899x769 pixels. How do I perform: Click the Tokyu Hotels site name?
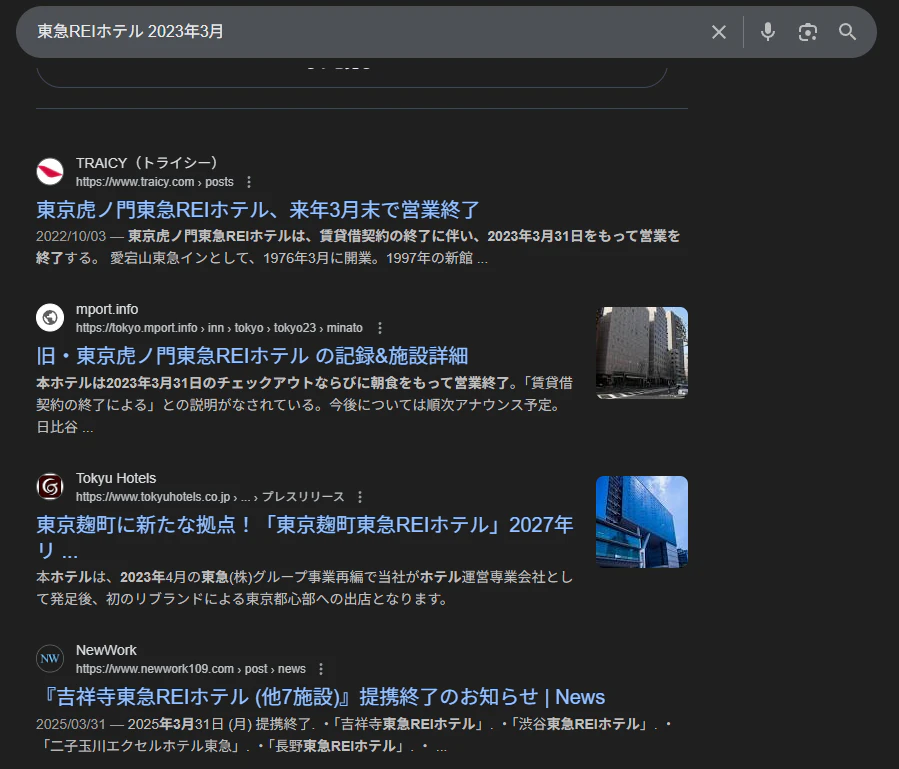coord(116,478)
